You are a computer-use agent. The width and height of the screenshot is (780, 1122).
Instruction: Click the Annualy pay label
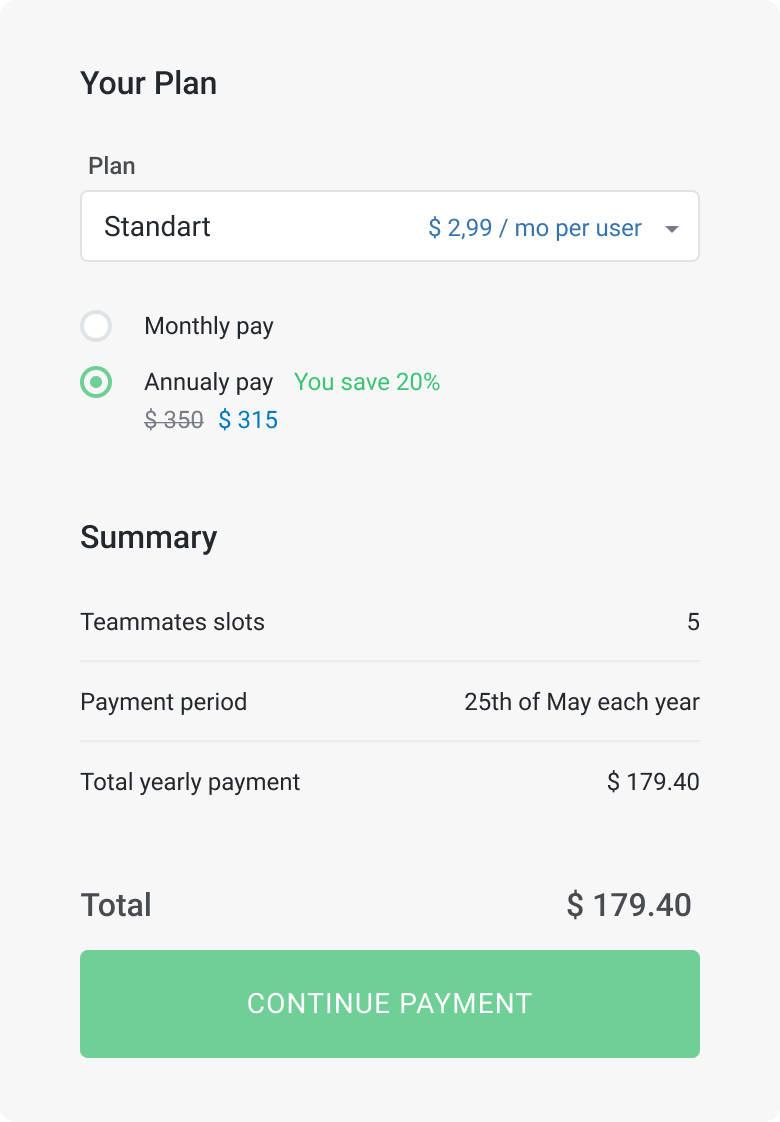pos(208,382)
